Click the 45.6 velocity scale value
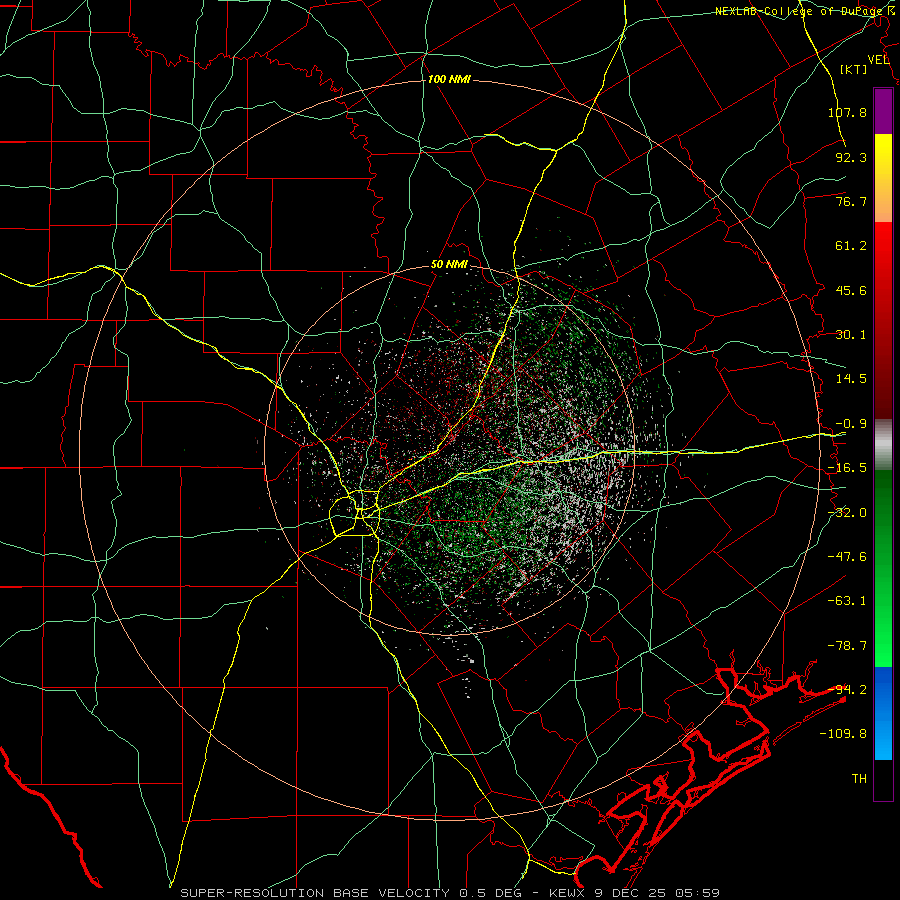Viewport: 900px width, 900px height. pos(851,290)
